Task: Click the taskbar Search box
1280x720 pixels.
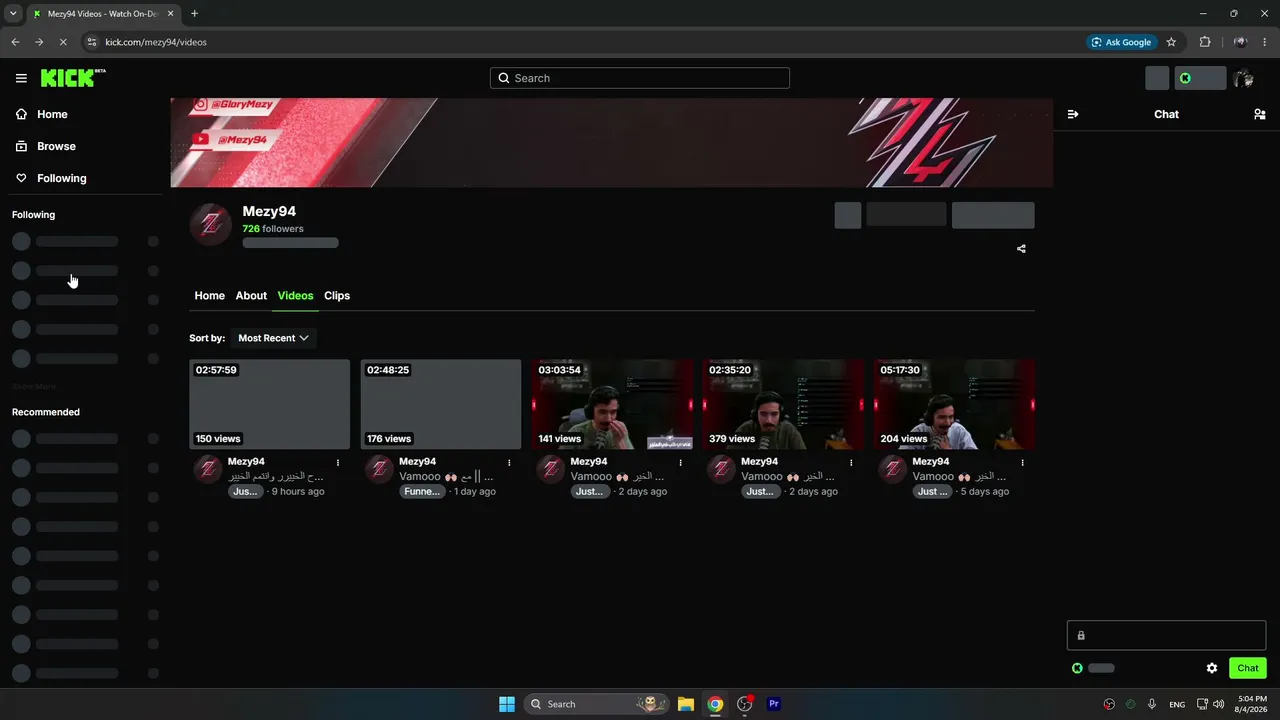Action: (598, 704)
